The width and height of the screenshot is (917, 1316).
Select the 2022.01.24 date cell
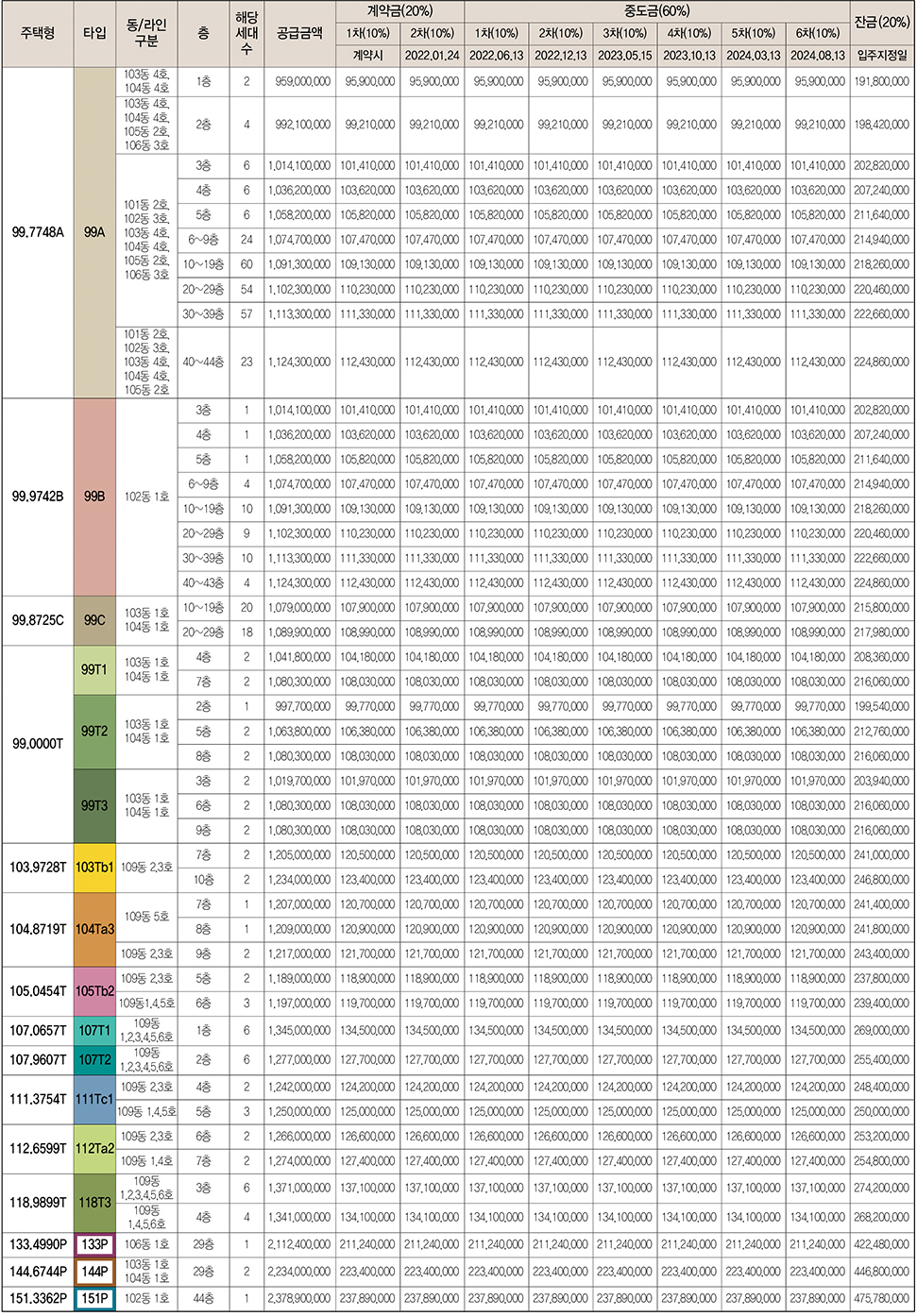click(433, 56)
